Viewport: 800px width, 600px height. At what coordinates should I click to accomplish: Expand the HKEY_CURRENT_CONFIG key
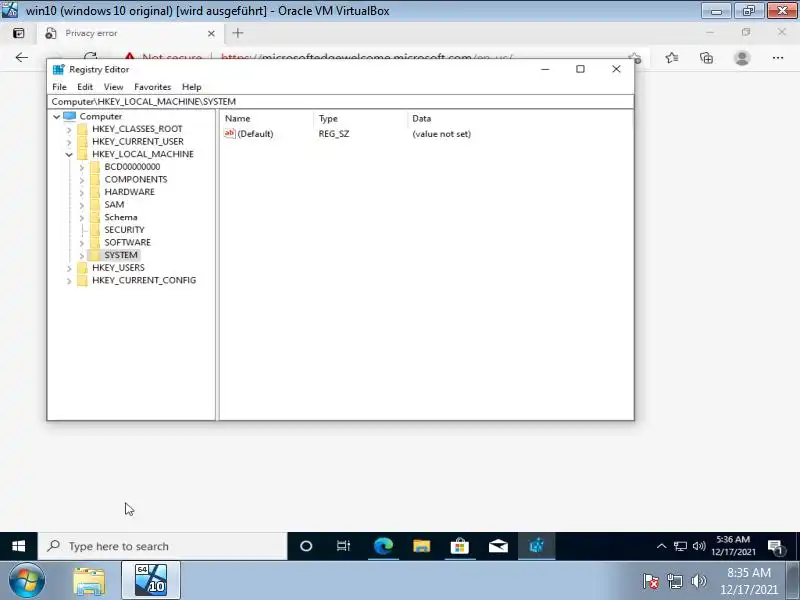[x=69, y=281]
